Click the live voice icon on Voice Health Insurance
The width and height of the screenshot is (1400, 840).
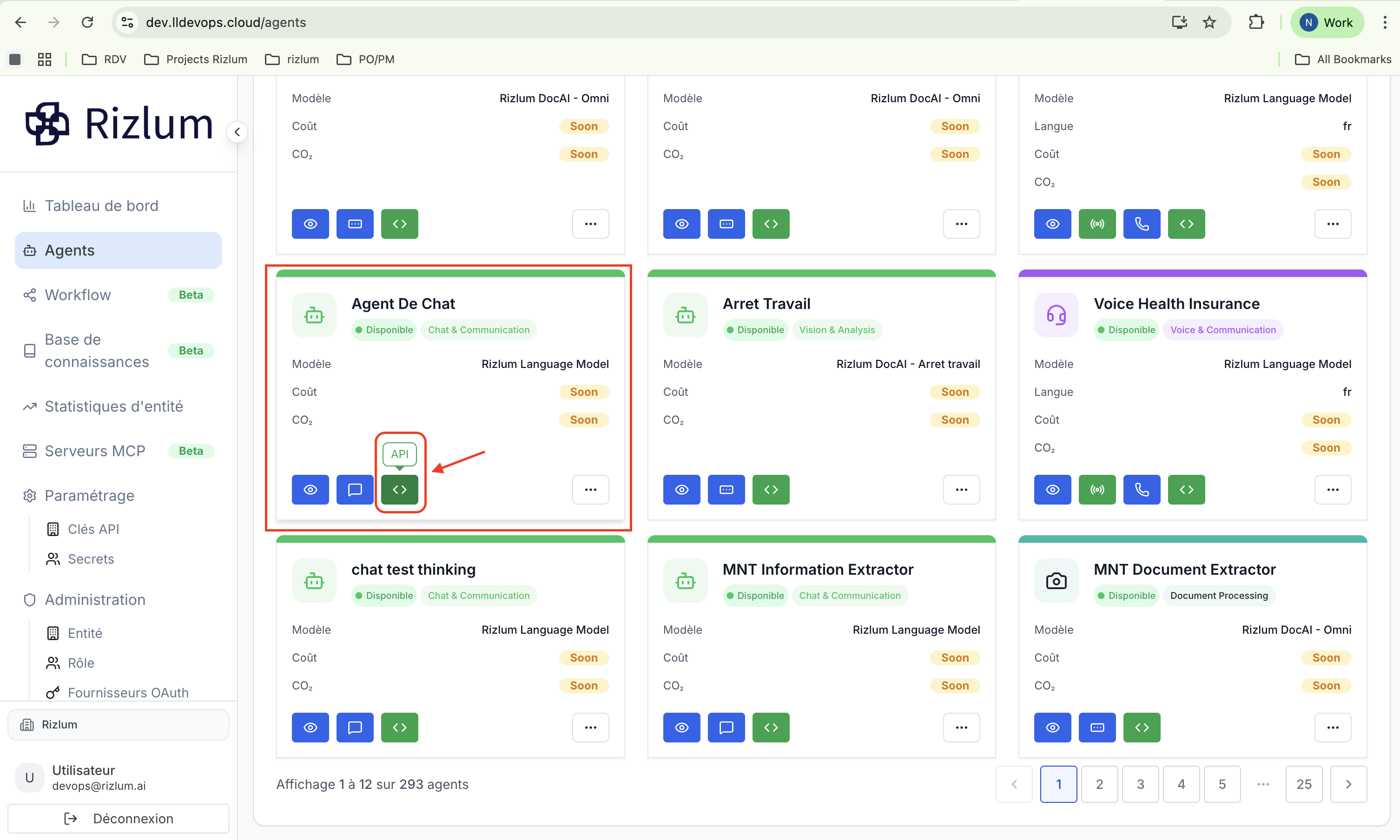click(x=1097, y=489)
